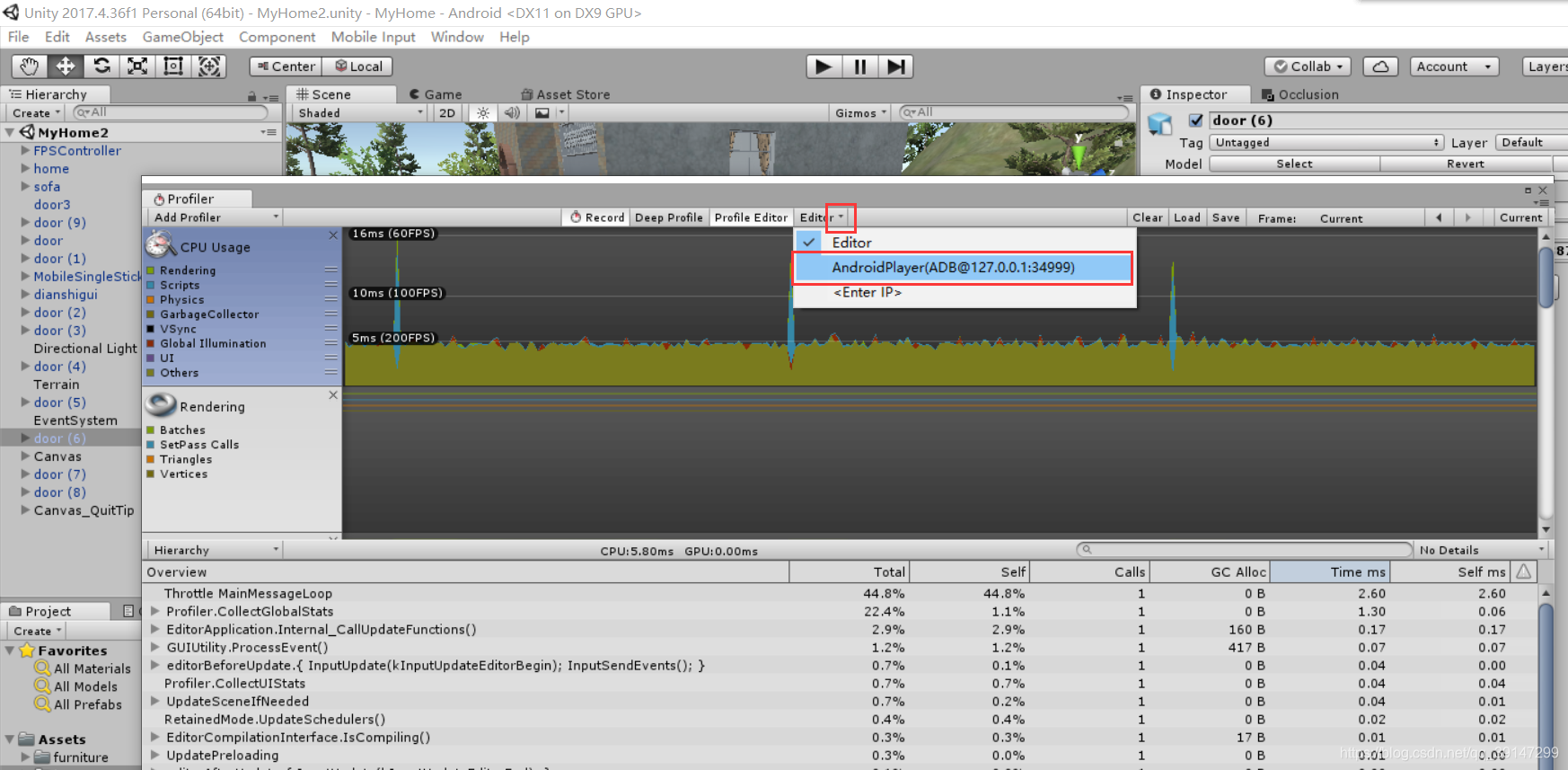Switch to the Game tab
Image resolution: width=1568 pixels, height=770 pixels.
[x=436, y=94]
